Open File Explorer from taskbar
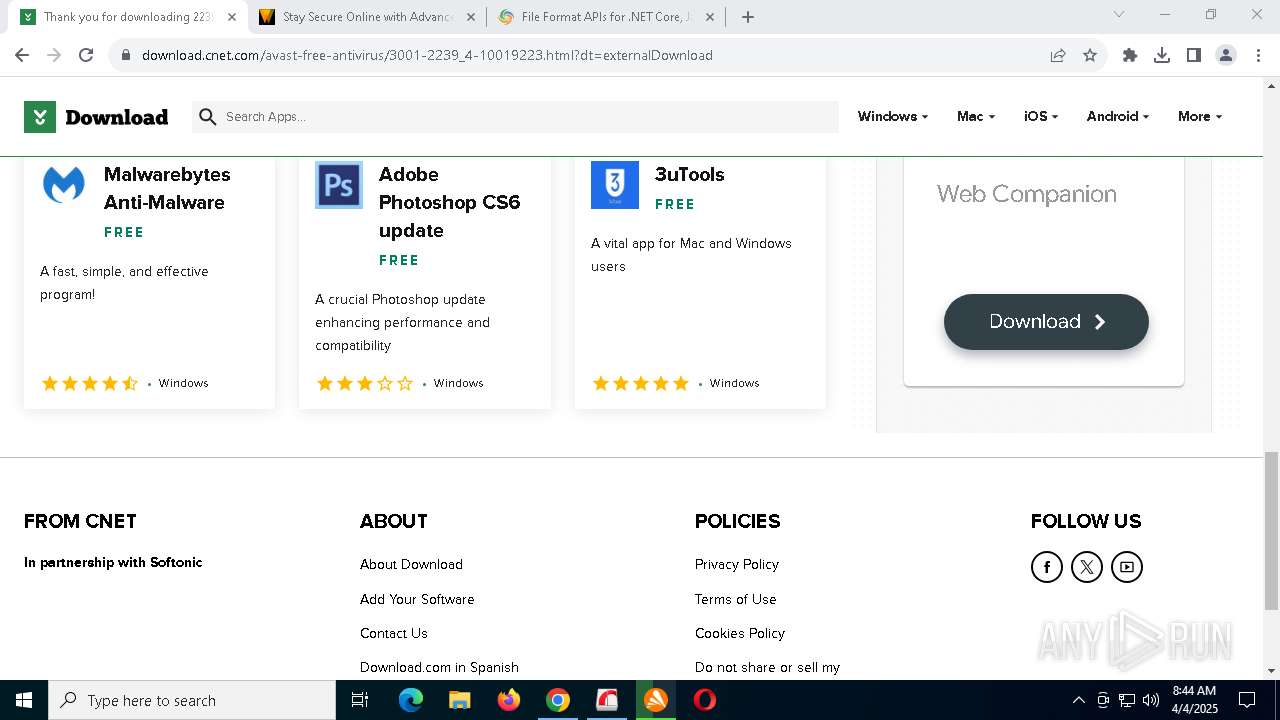Viewport: 1280px width, 720px height. point(460,700)
